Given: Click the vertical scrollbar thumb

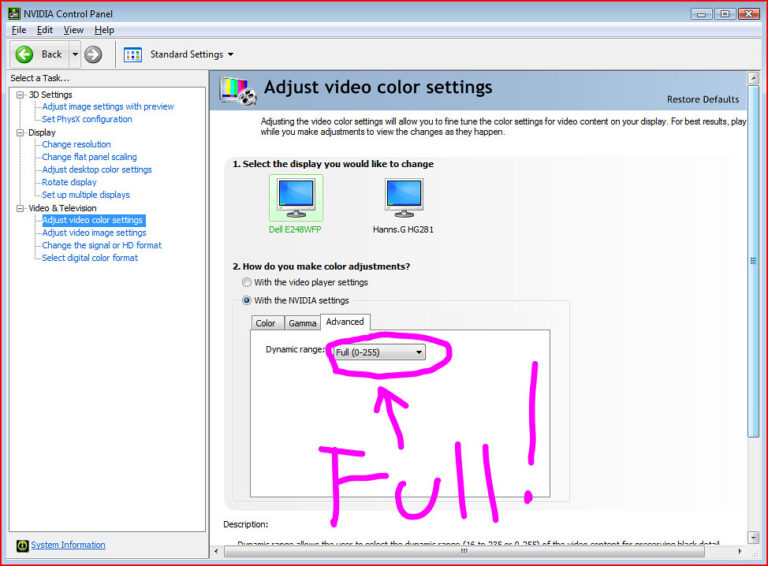Looking at the screenshot, I should tap(754, 261).
